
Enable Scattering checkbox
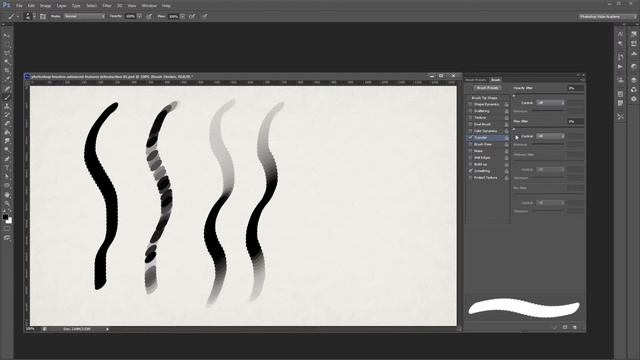(x=470, y=111)
